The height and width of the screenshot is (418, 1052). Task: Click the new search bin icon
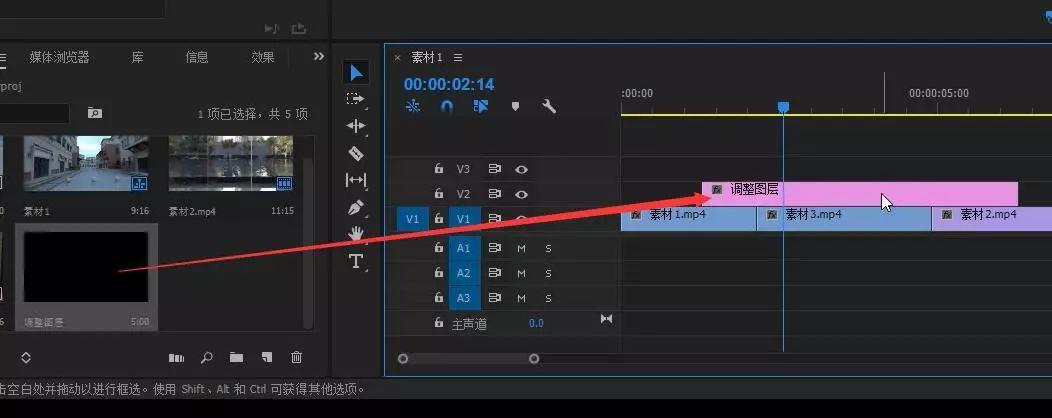click(x=95, y=113)
